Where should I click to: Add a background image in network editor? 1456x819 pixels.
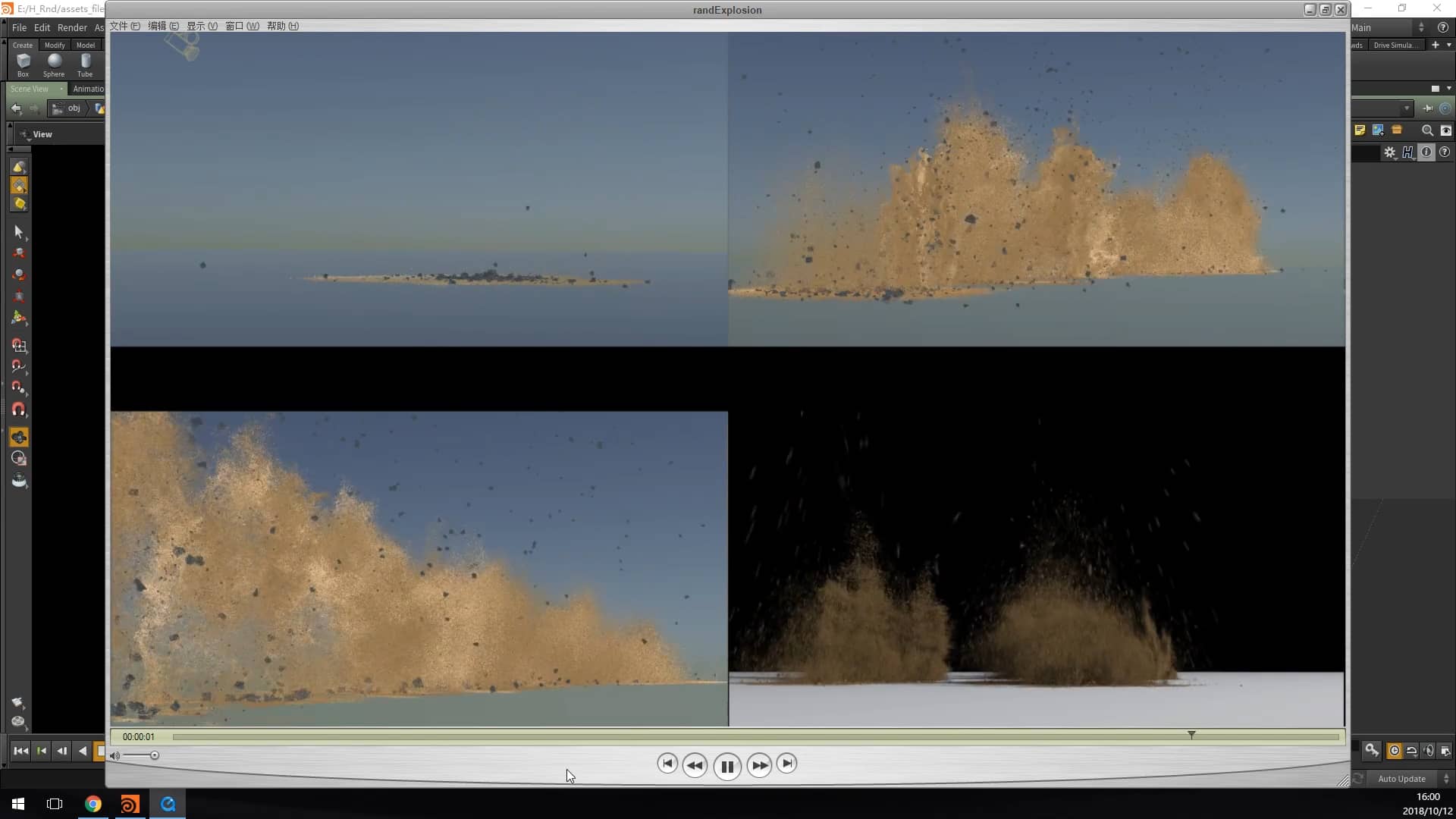(x=1378, y=130)
